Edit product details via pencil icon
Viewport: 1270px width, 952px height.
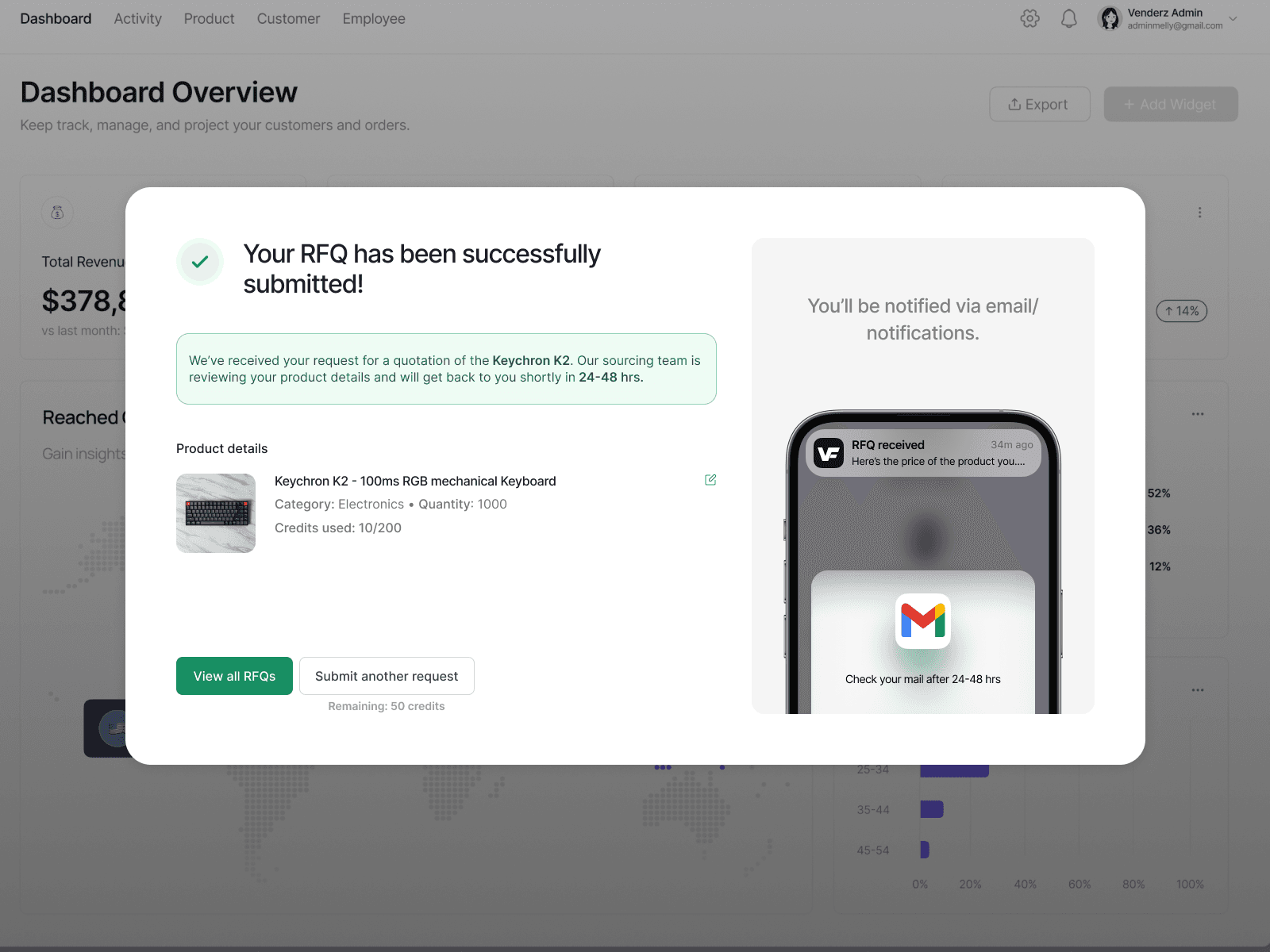pyautogui.click(x=710, y=480)
